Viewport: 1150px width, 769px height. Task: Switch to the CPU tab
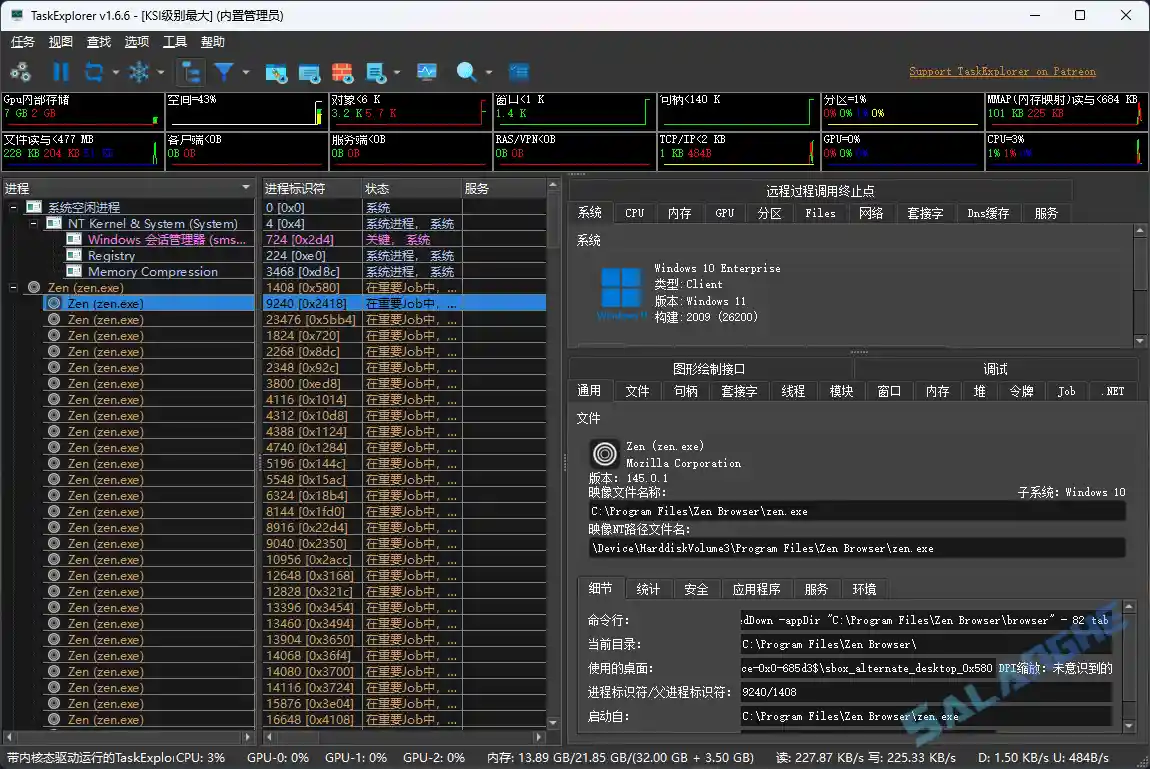pos(634,213)
